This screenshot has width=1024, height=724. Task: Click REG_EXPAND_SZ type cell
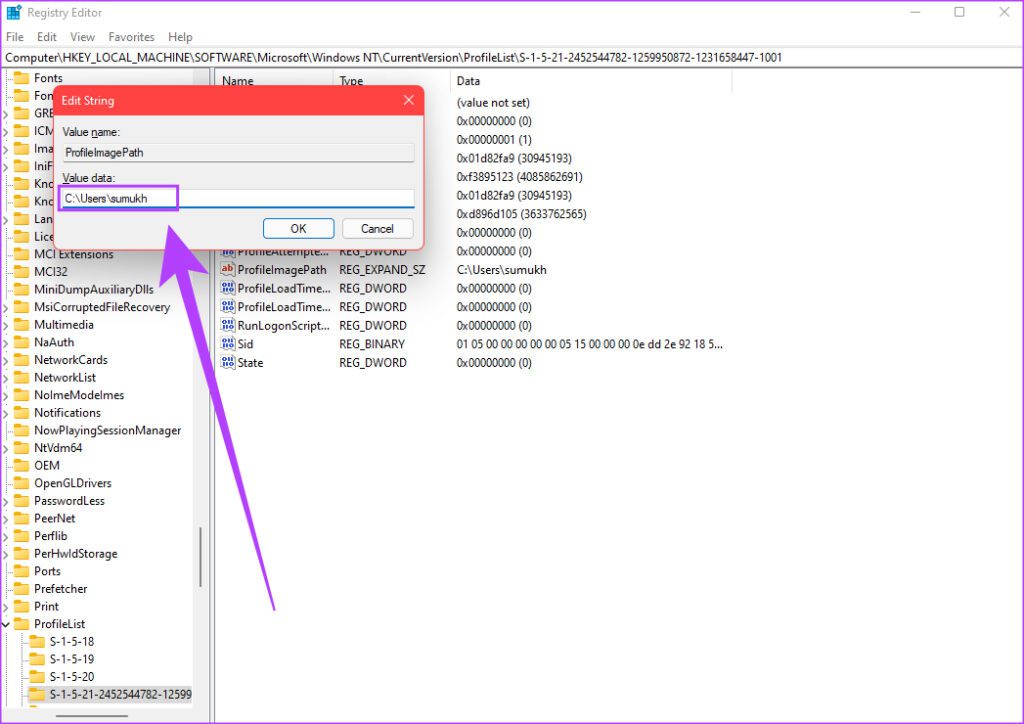pos(382,270)
